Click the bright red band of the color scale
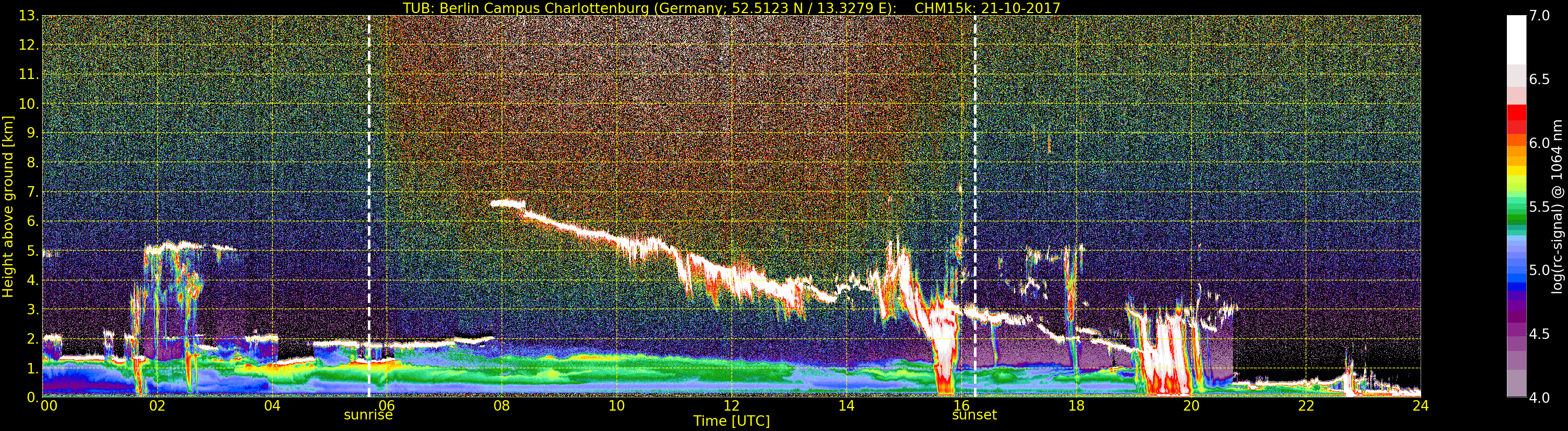Viewport: 1568px width, 431px height. 1516,112
